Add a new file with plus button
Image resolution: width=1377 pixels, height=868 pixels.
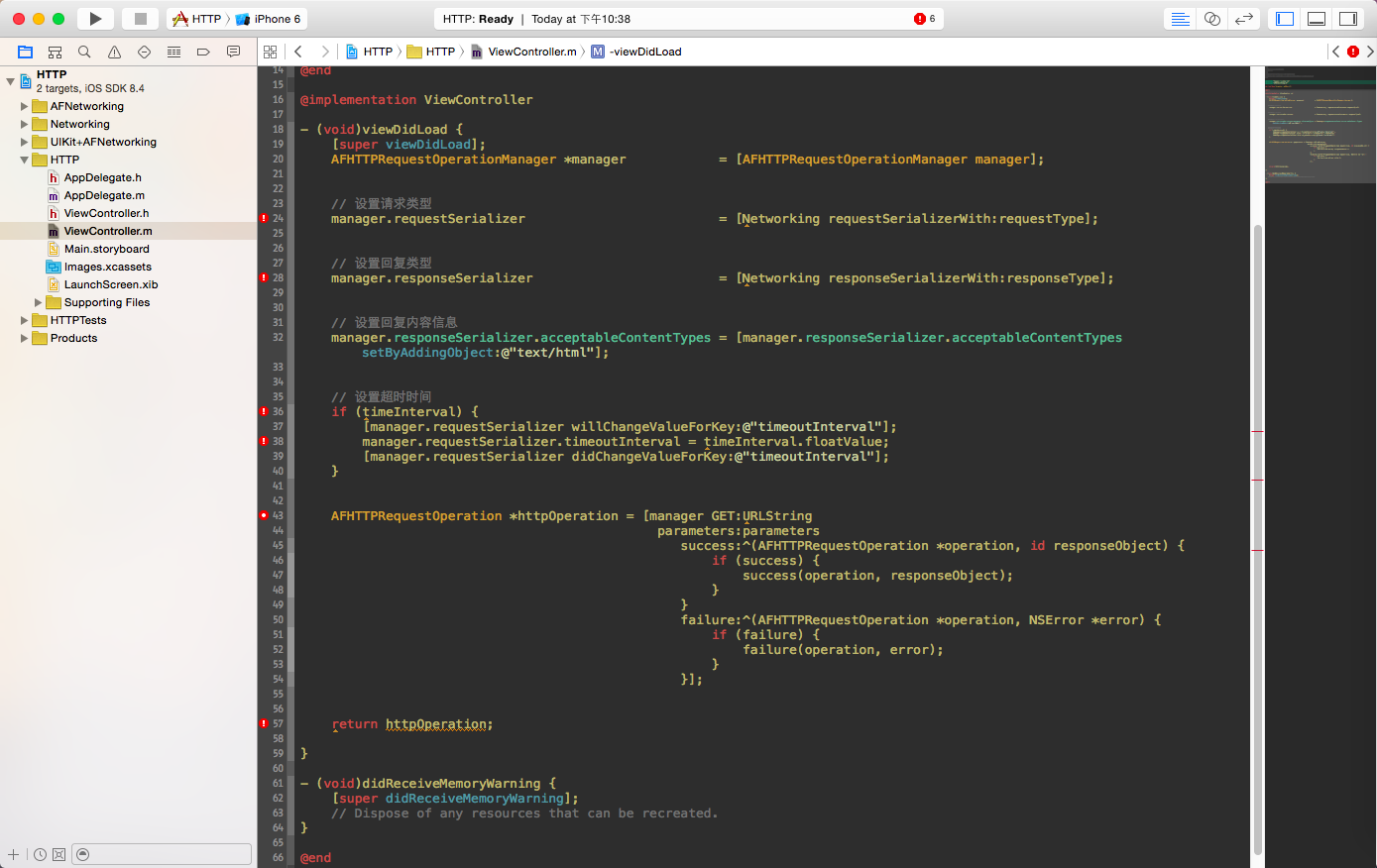pyautogui.click(x=13, y=854)
